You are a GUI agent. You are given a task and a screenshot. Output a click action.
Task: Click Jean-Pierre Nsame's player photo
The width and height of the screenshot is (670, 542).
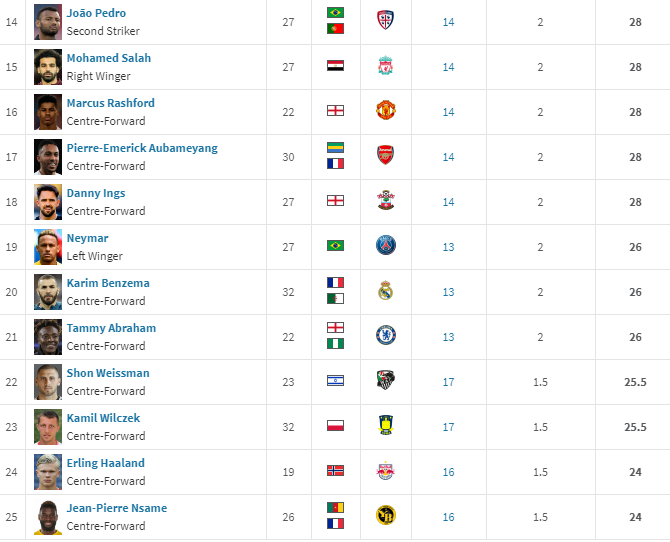pos(48,517)
